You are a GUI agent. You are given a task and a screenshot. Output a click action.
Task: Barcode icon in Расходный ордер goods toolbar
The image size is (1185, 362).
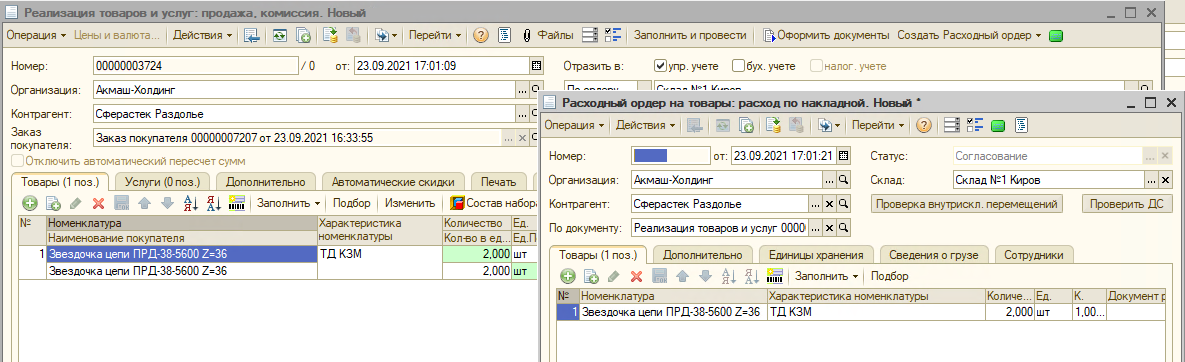pos(774,276)
